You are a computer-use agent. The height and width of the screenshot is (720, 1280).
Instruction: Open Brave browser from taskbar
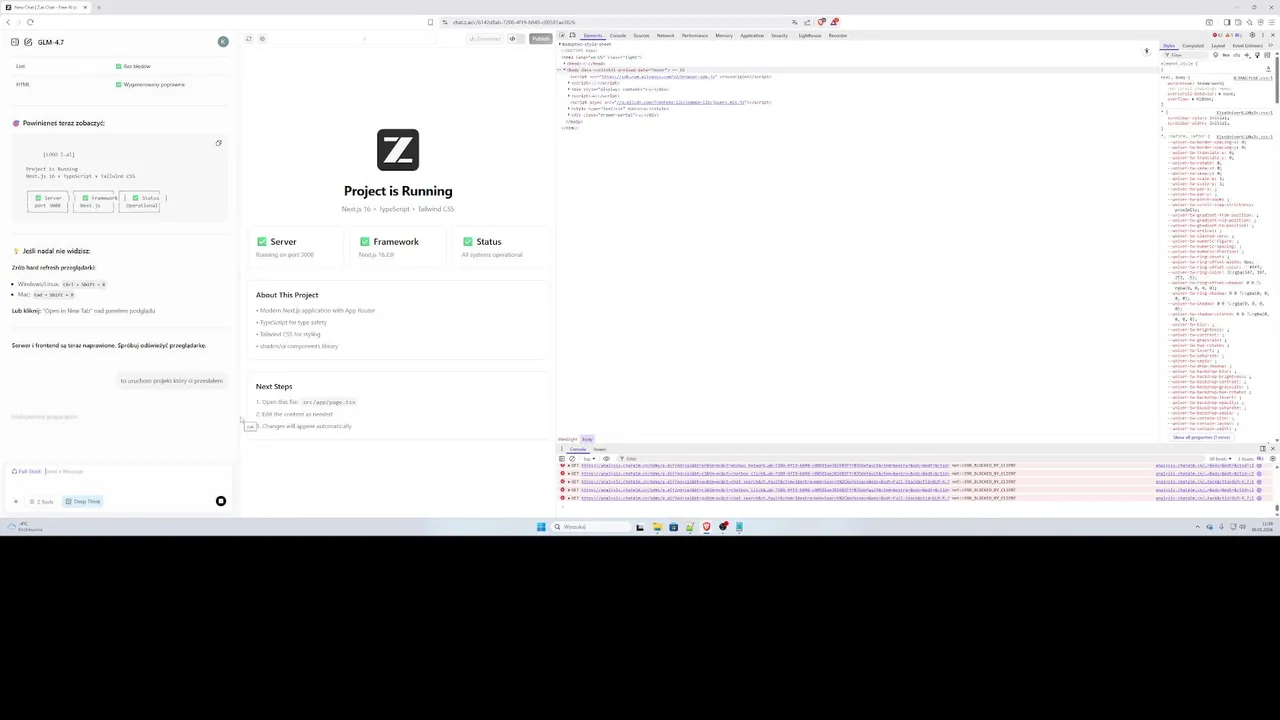tap(706, 527)
